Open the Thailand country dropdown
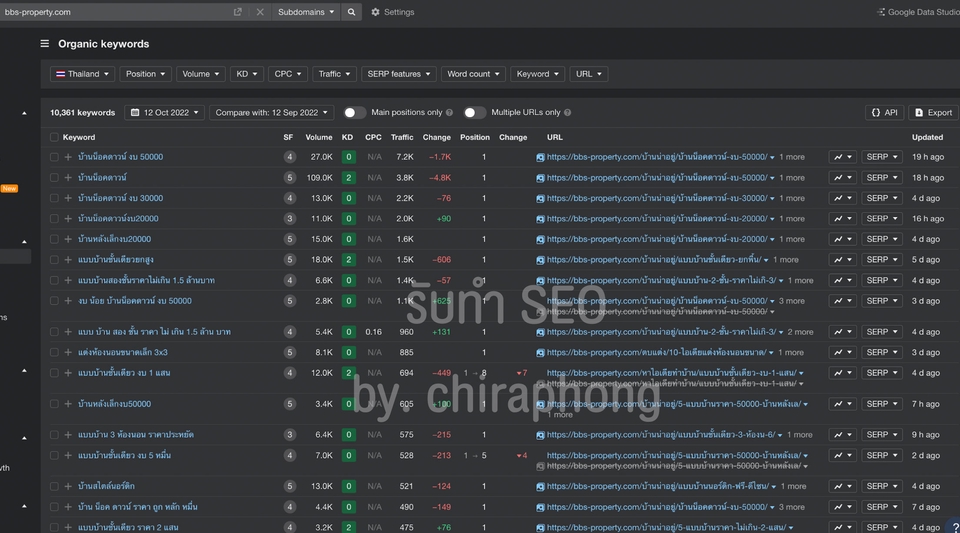960x533 pixels. tap(82, 74)
